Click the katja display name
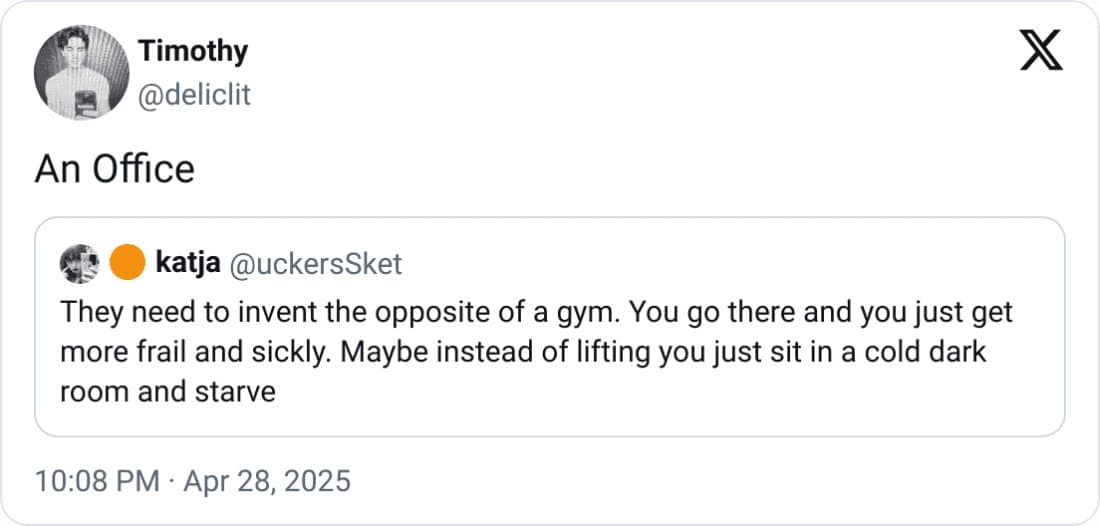Image resolution: width=1100 pixels, height=526 pixels. [188, 264]
